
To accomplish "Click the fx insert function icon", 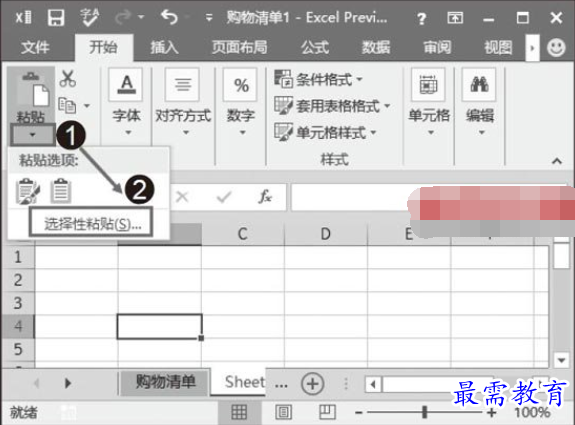I will (264, 197).
